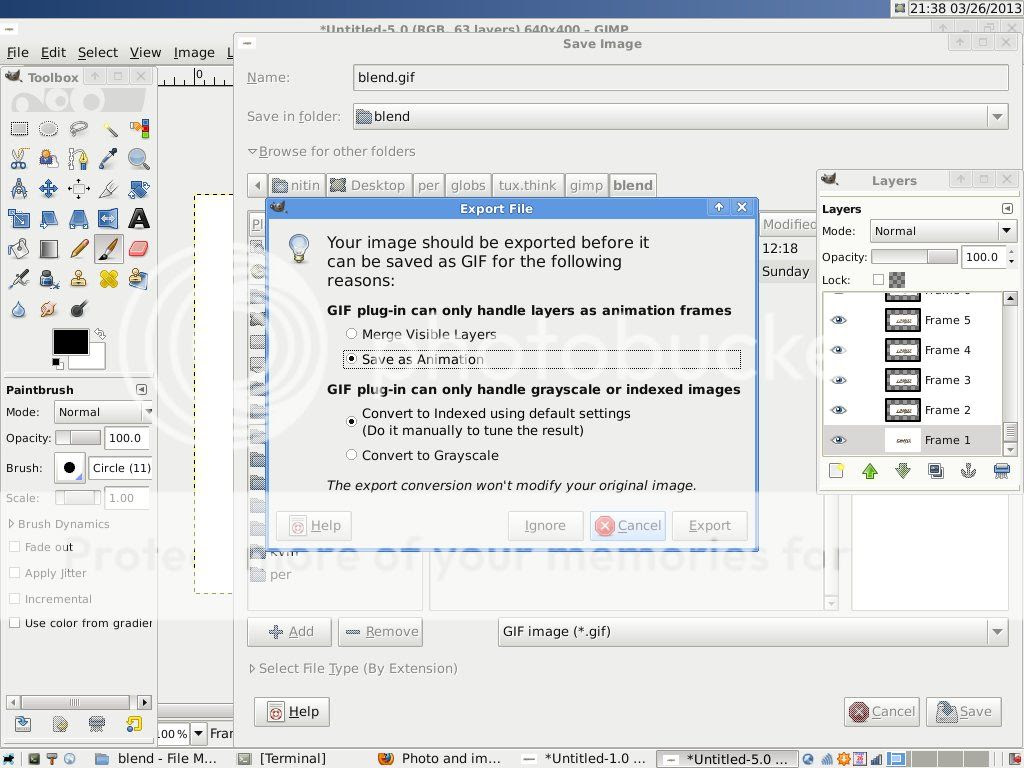This screenshot has height=768, width=1024.
Task: Open the Save in folder dropdown
Action: [680, 116]
